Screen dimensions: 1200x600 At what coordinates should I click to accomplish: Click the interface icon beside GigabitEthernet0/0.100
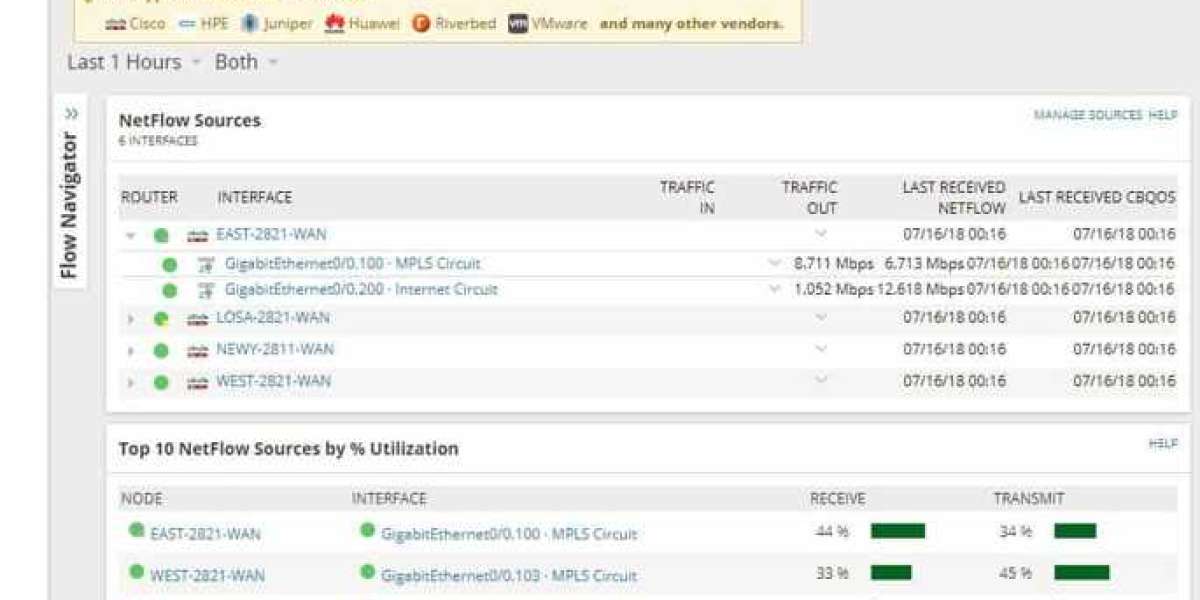(x=207, y=263)
